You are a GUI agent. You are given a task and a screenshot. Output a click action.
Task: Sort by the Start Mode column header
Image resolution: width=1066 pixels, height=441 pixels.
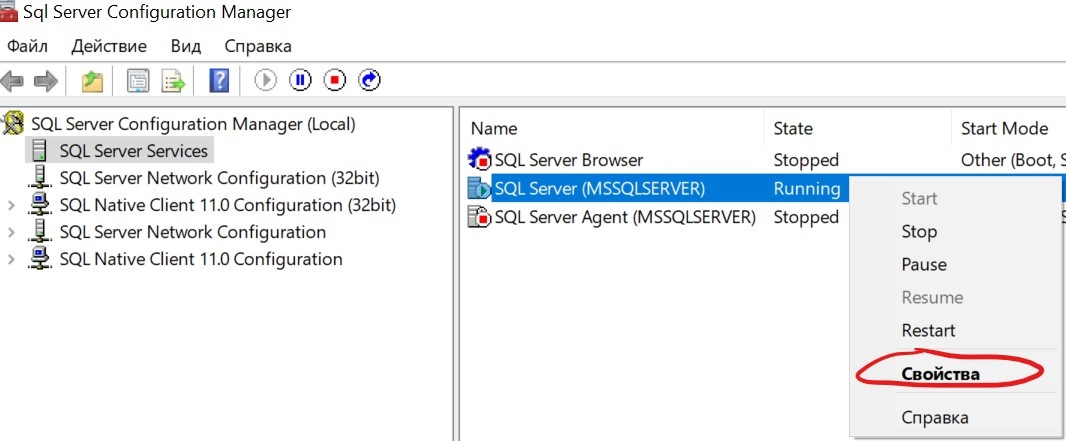1004,128
